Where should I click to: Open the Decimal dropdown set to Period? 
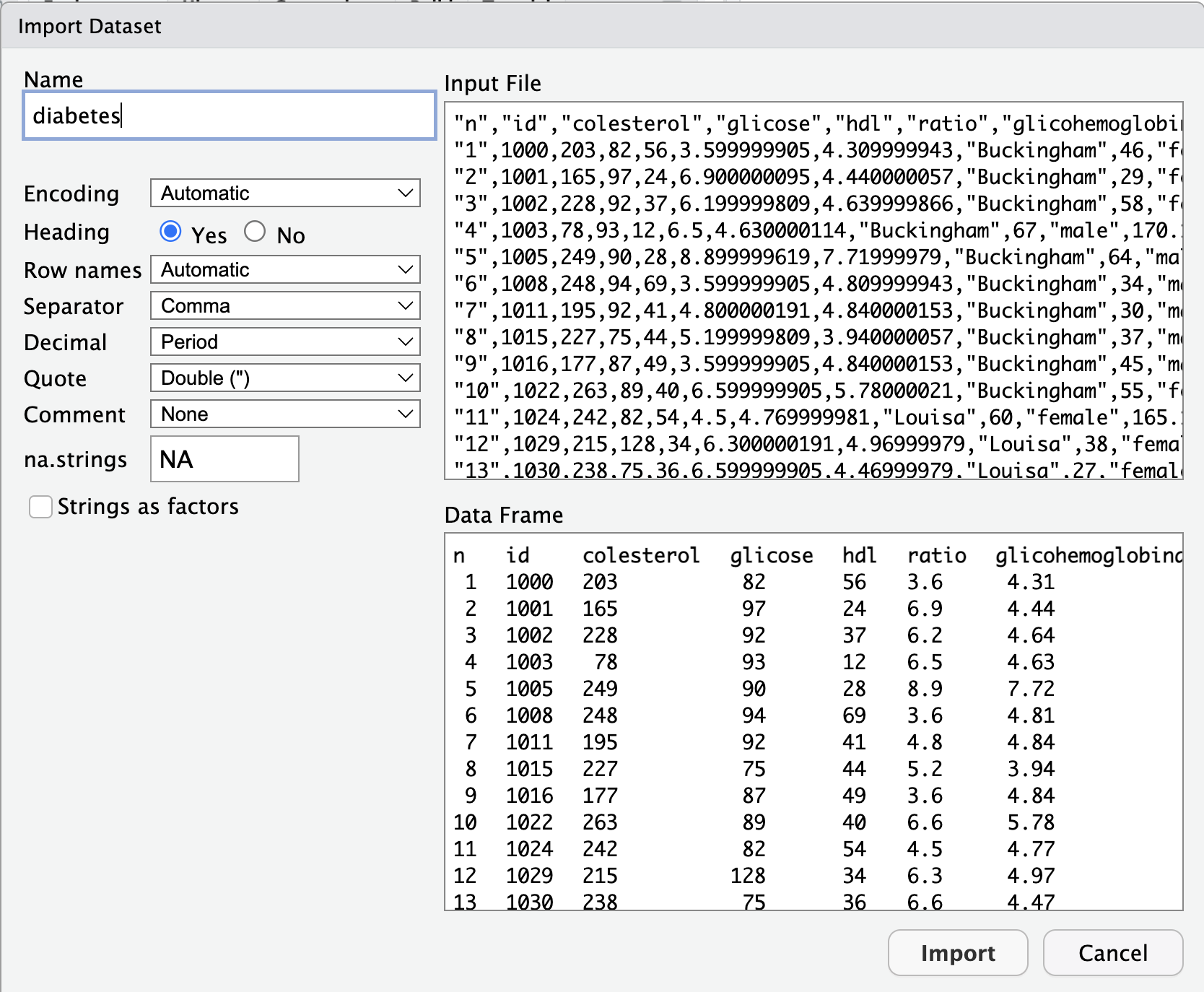(285, 341)
